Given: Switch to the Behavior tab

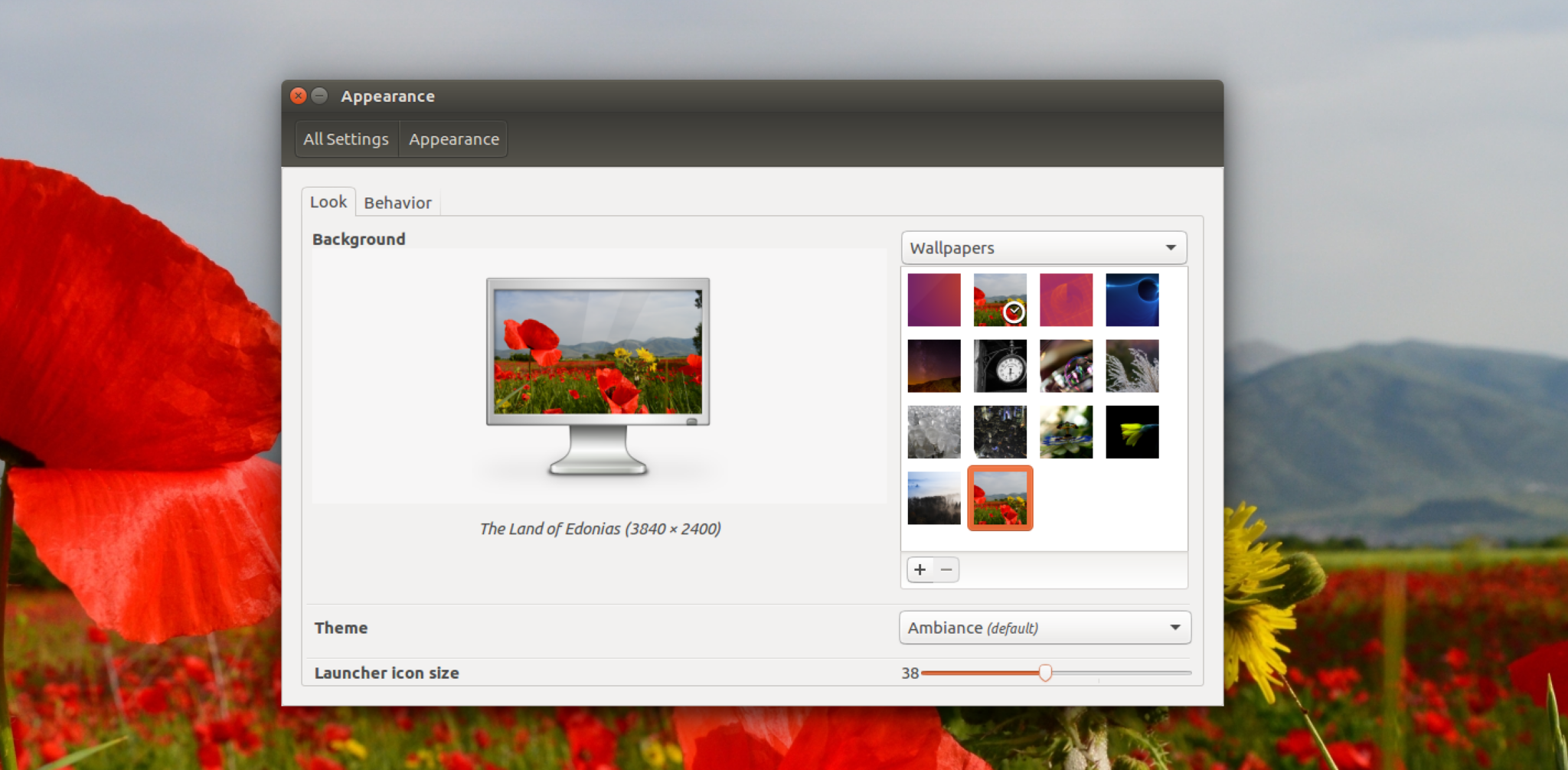Looking at the screenshot, I should click(x=397, y=202).
